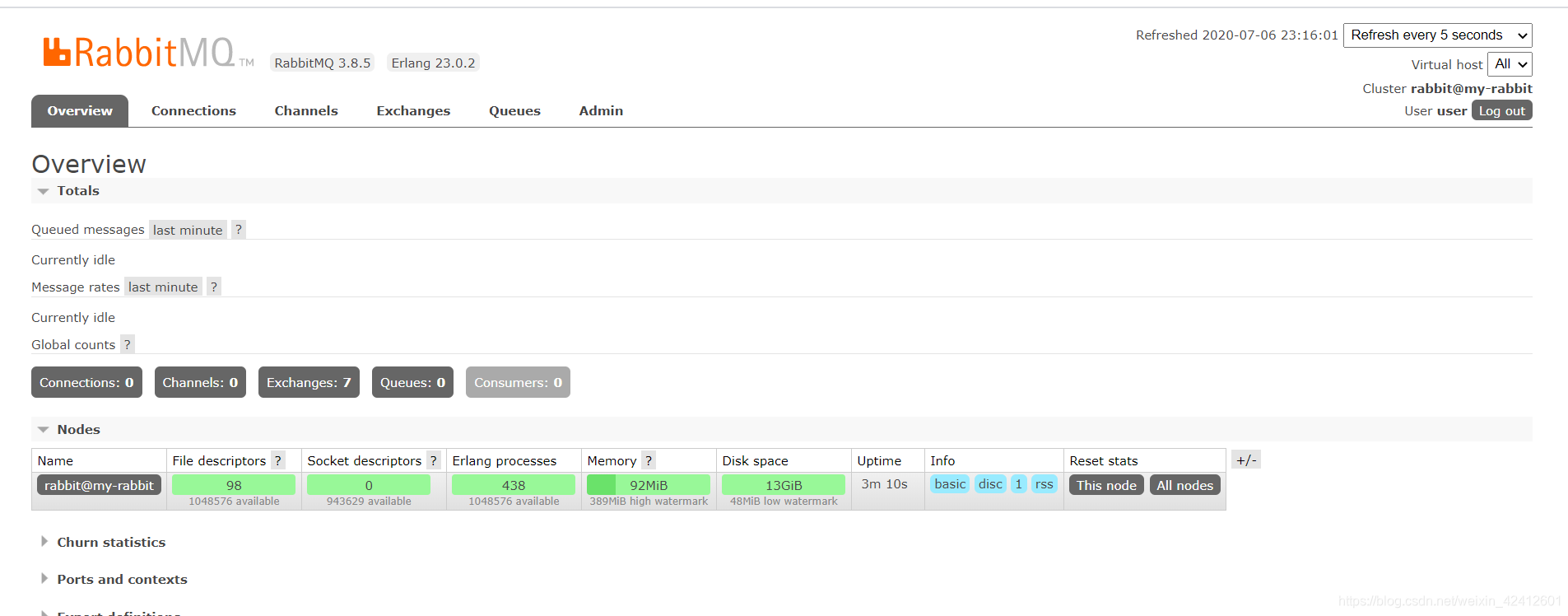Select the Overview tab
Viewport: 1568px width, 616px height.
[x=80, y=111]
